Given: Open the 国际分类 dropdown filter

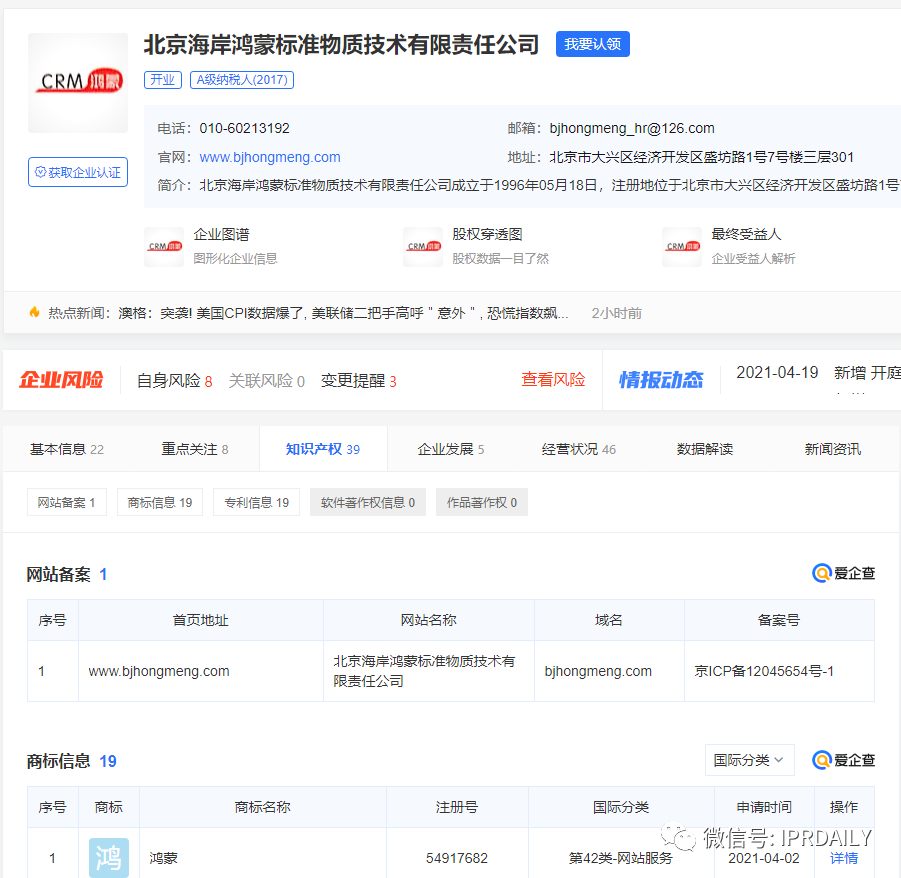Looking at the screenshot, I should 749,760.
